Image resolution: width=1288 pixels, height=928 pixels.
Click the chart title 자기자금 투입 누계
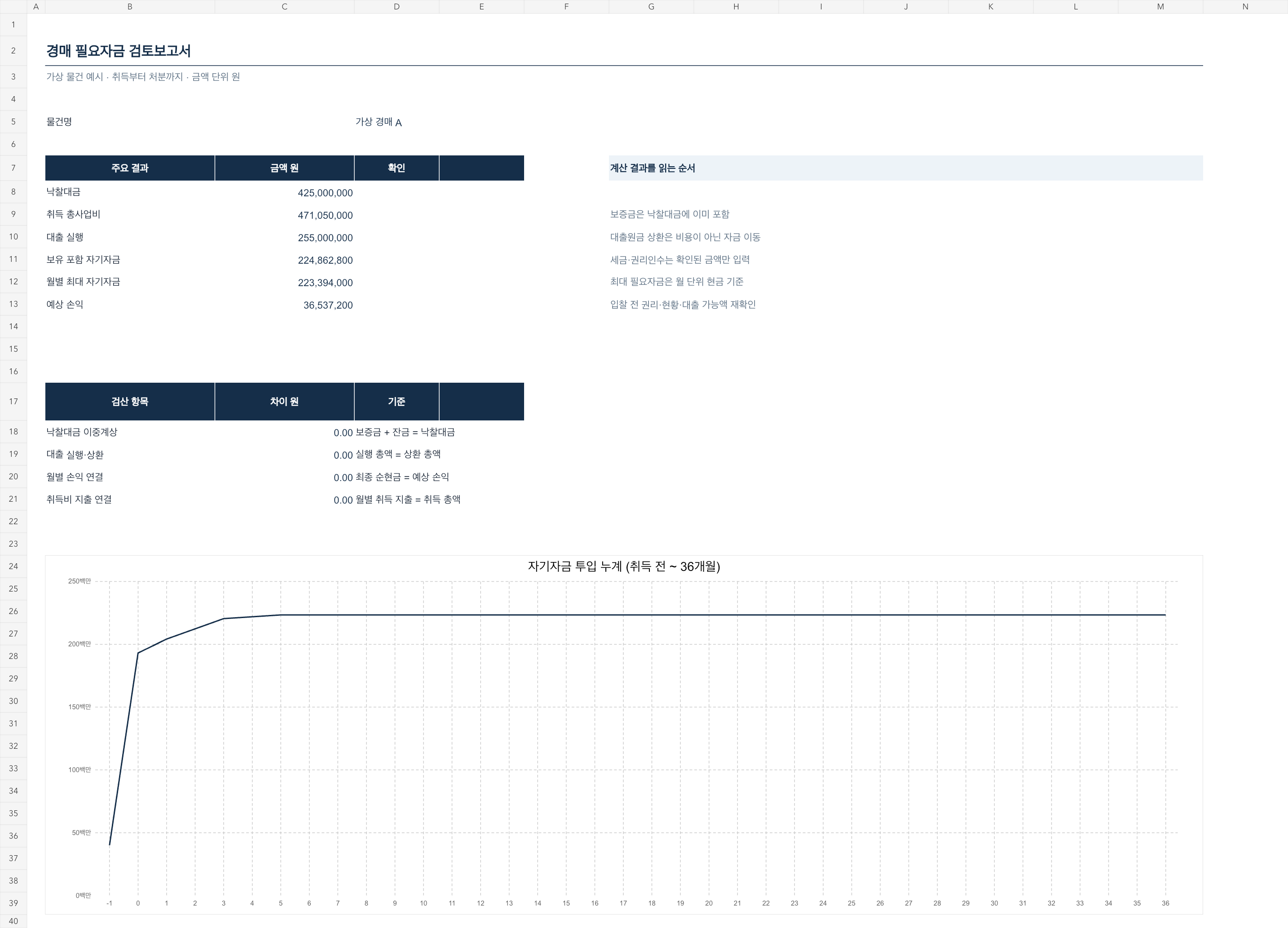click(623, 566)
